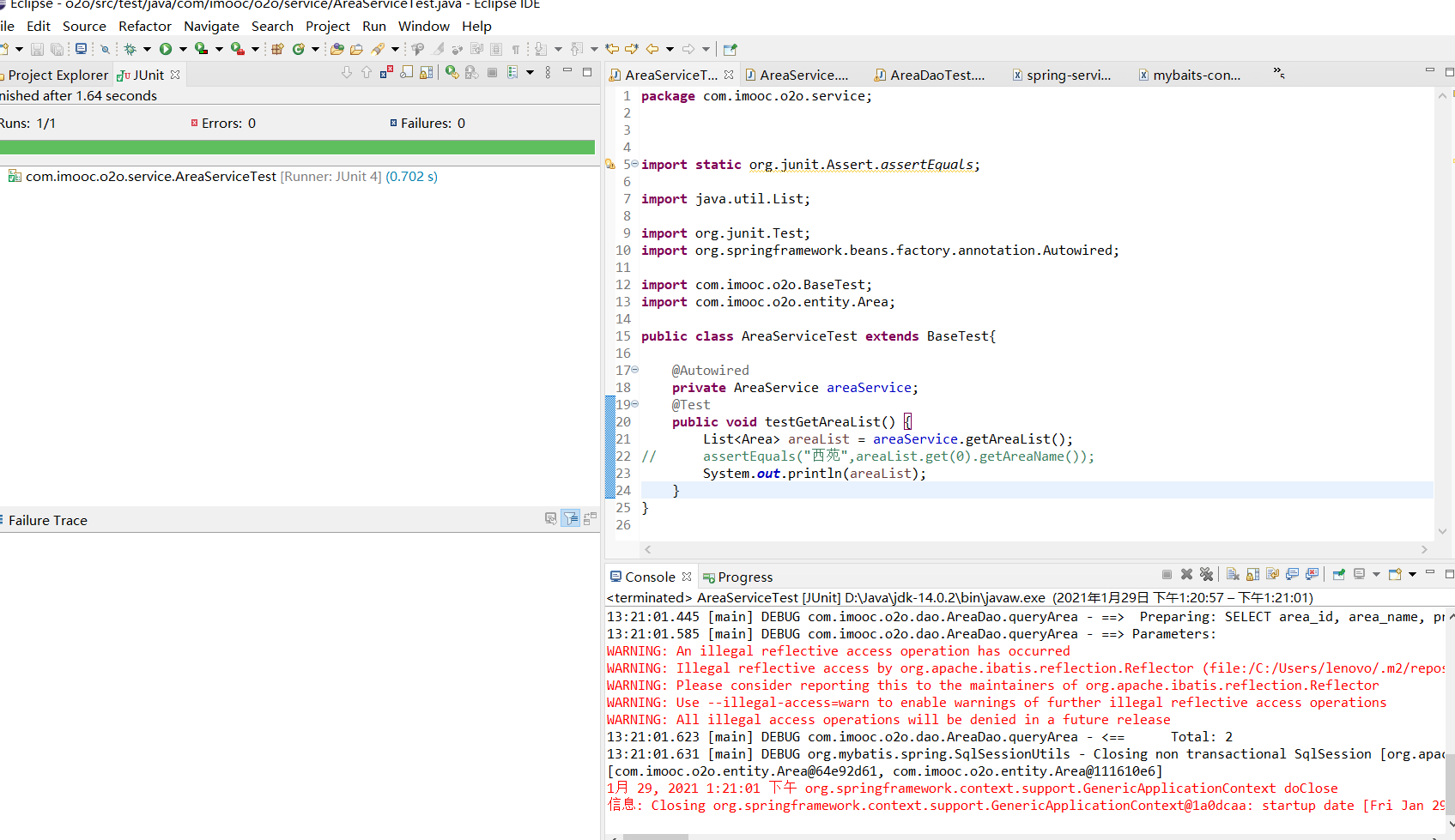Click the editor horizontal scrollbar right arrow
Screen dimensions: 1455x840
[1424, 549]
